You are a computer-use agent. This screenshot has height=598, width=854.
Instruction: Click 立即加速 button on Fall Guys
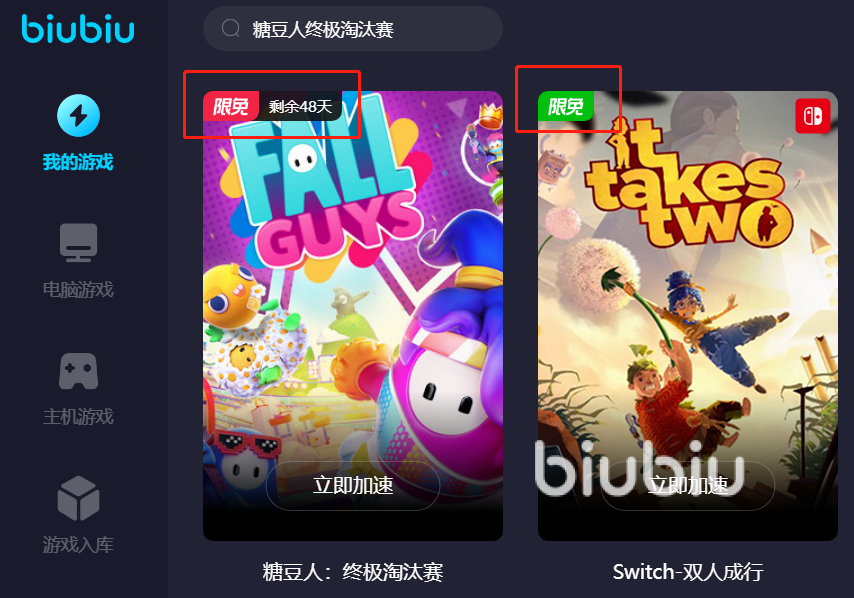pyautogui.click(x=353, y=485)
